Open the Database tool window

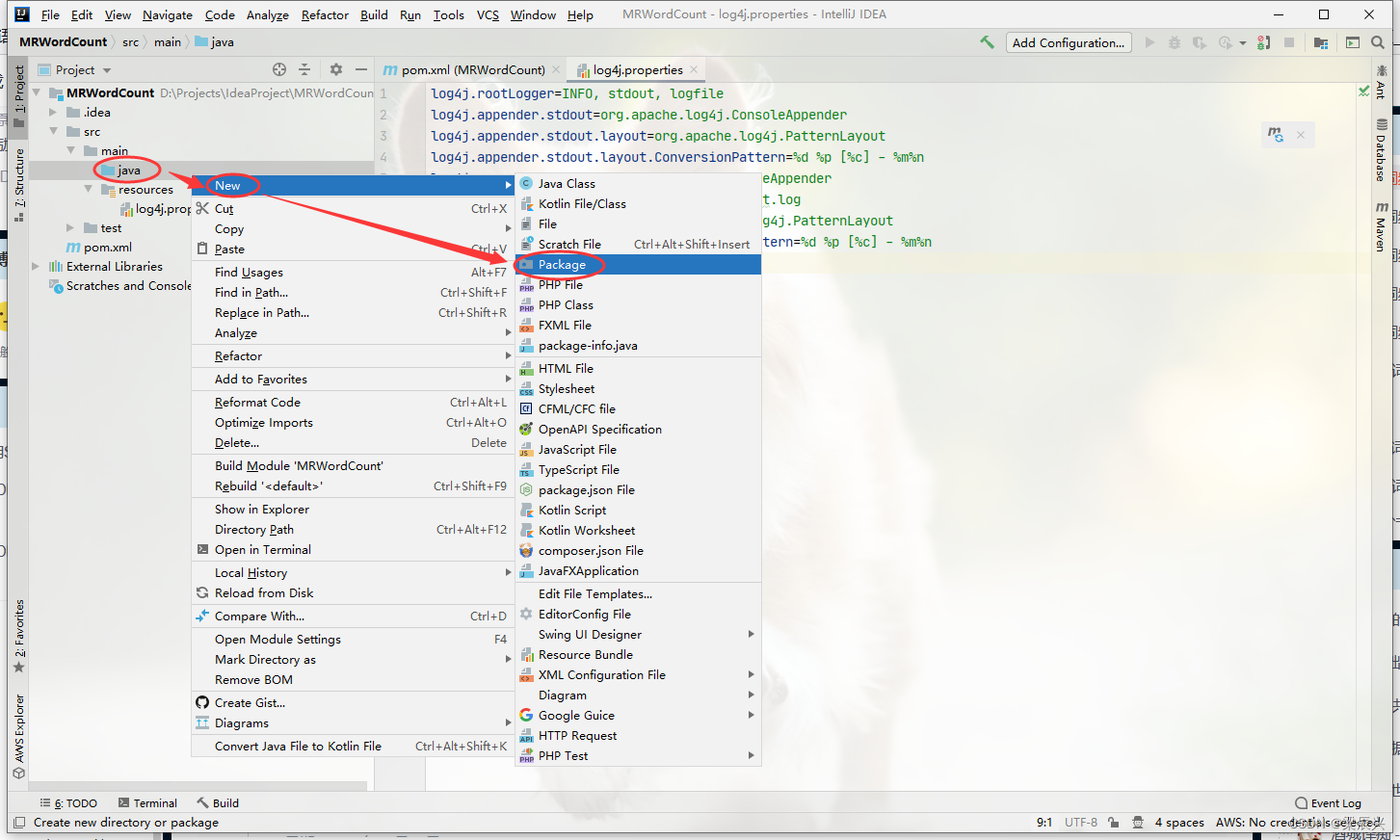pyautogui.click(x=1381, y=150)
